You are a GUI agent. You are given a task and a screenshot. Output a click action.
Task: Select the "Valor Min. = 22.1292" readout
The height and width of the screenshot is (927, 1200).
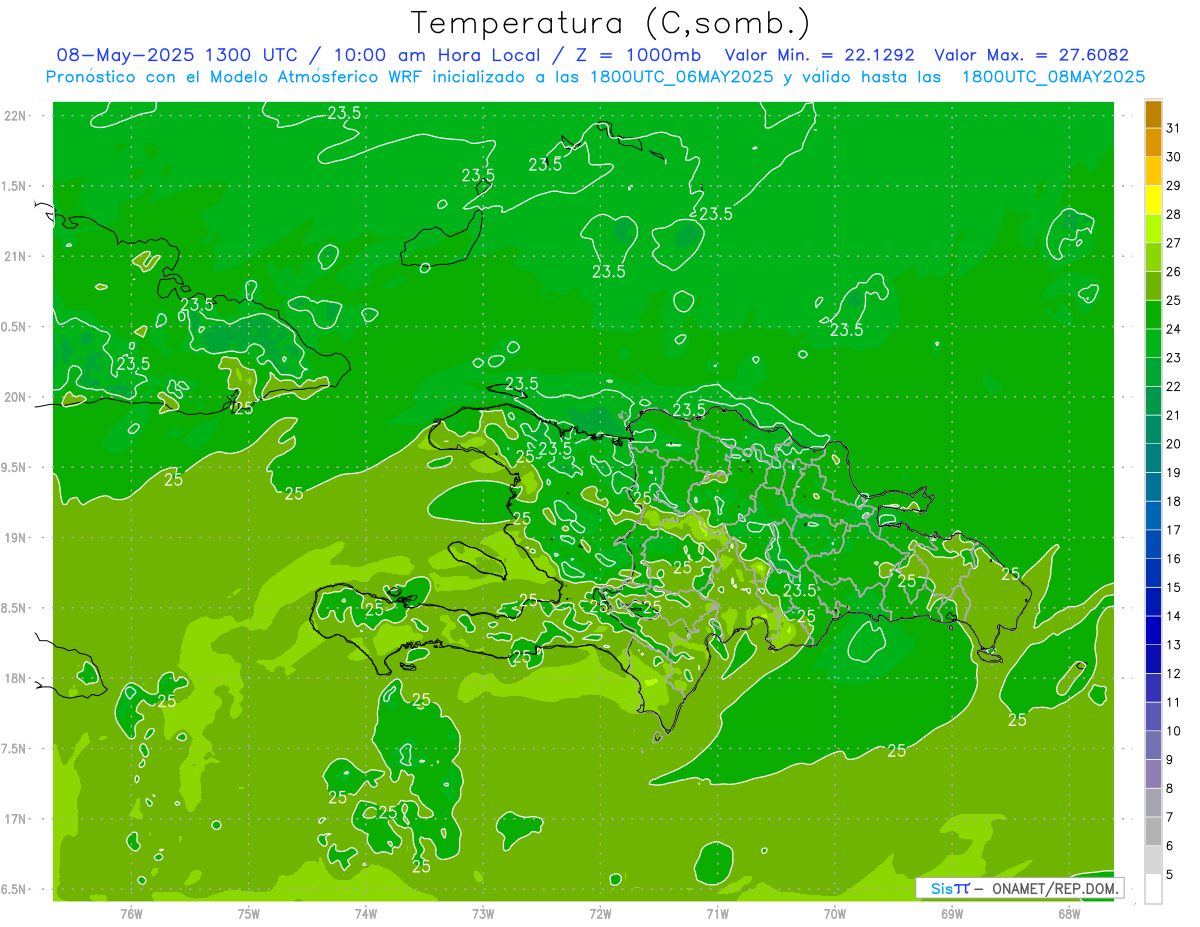pos(819,55)
